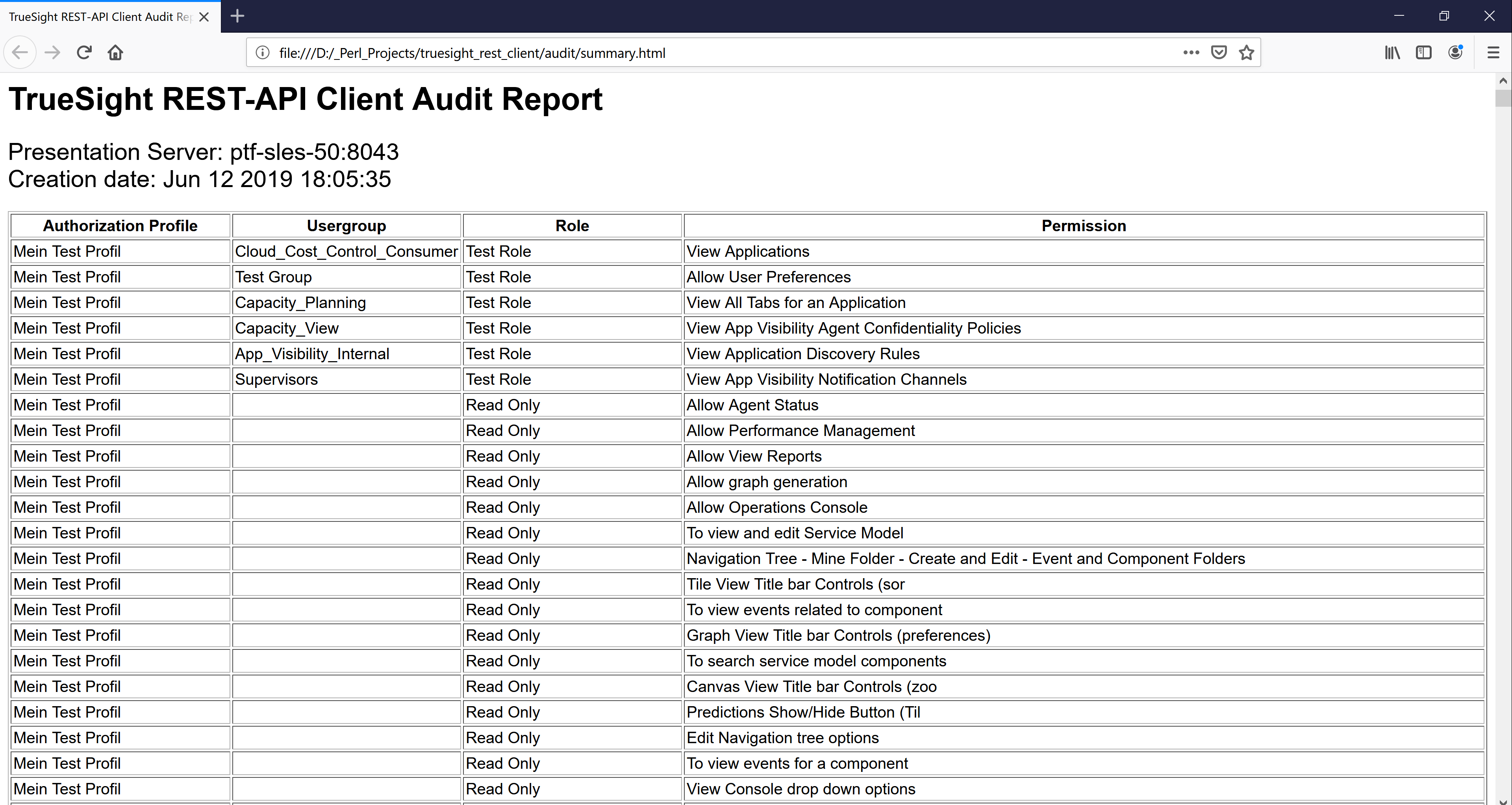Screen dimensions: 1512x805
Task: Show site information for the file URL
Action: click(x=263, y=53)
